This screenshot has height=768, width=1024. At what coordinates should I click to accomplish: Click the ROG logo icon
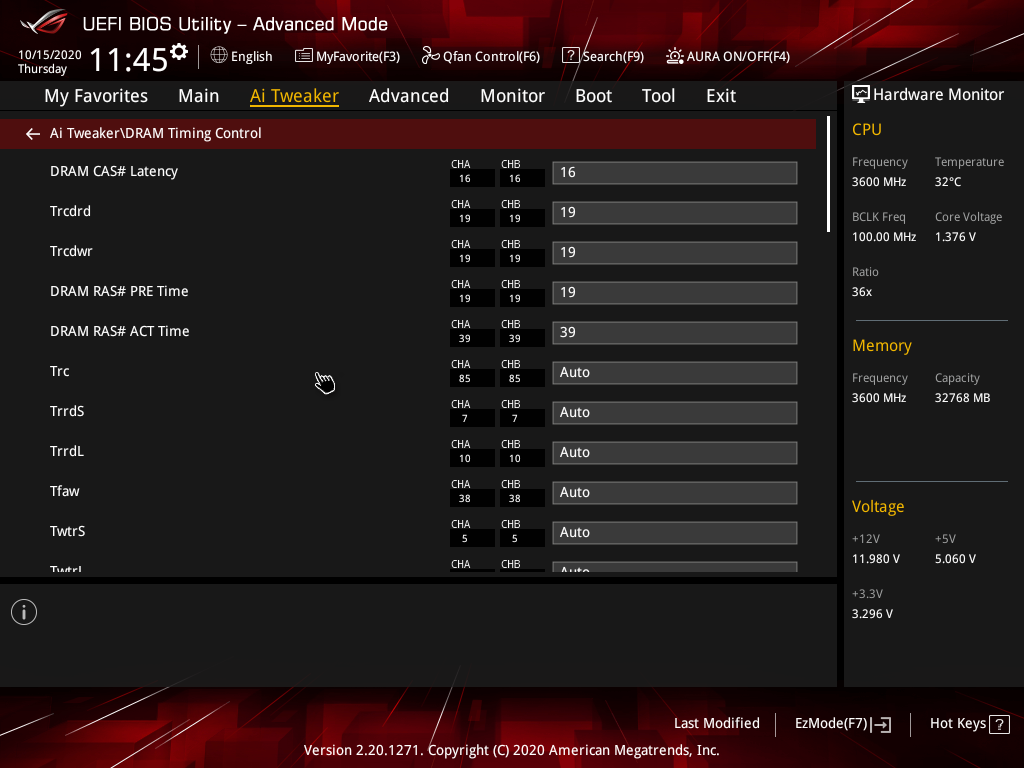(x=43, y=23)
